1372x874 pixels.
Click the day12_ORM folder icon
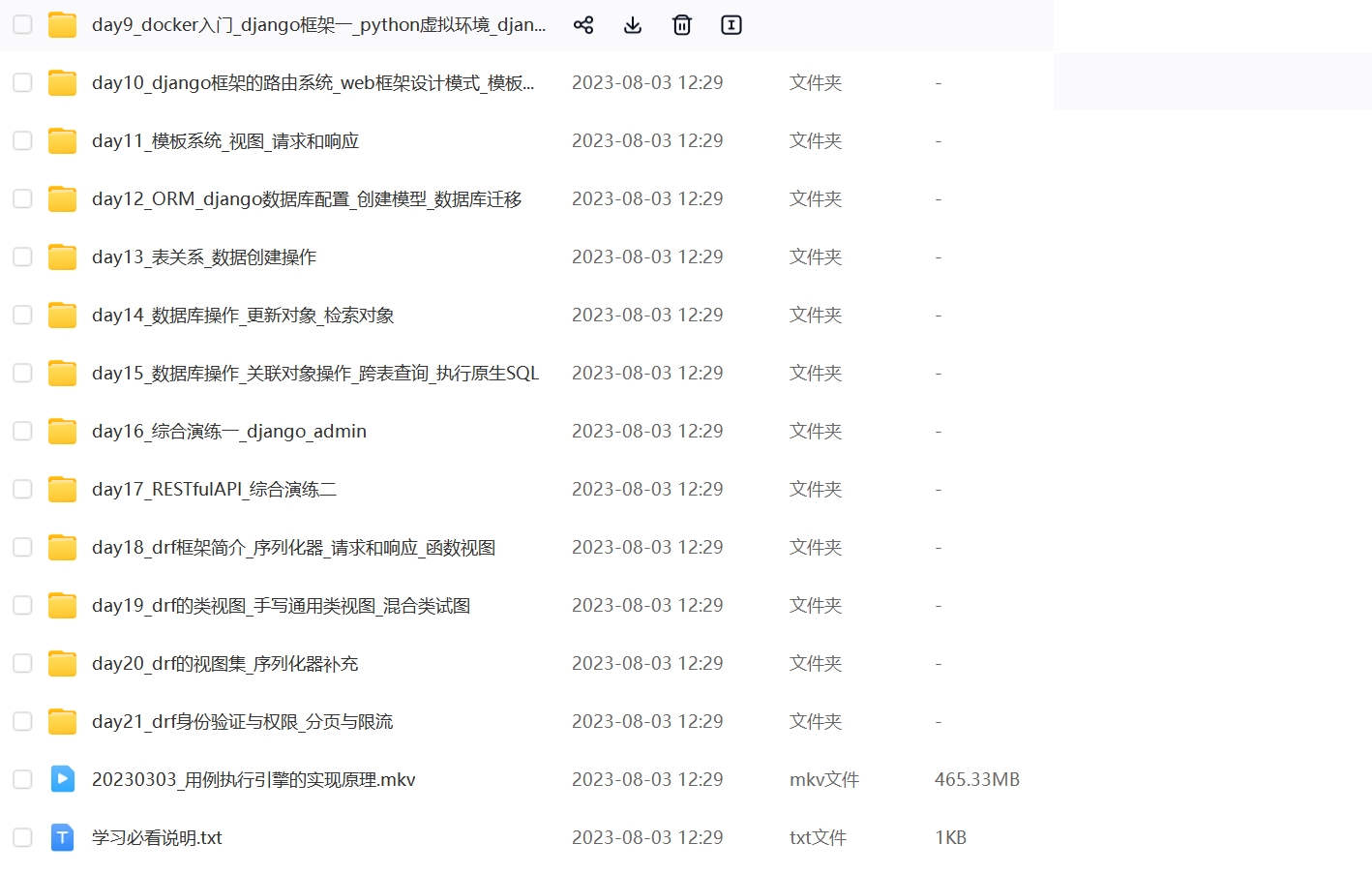point(62,199)
